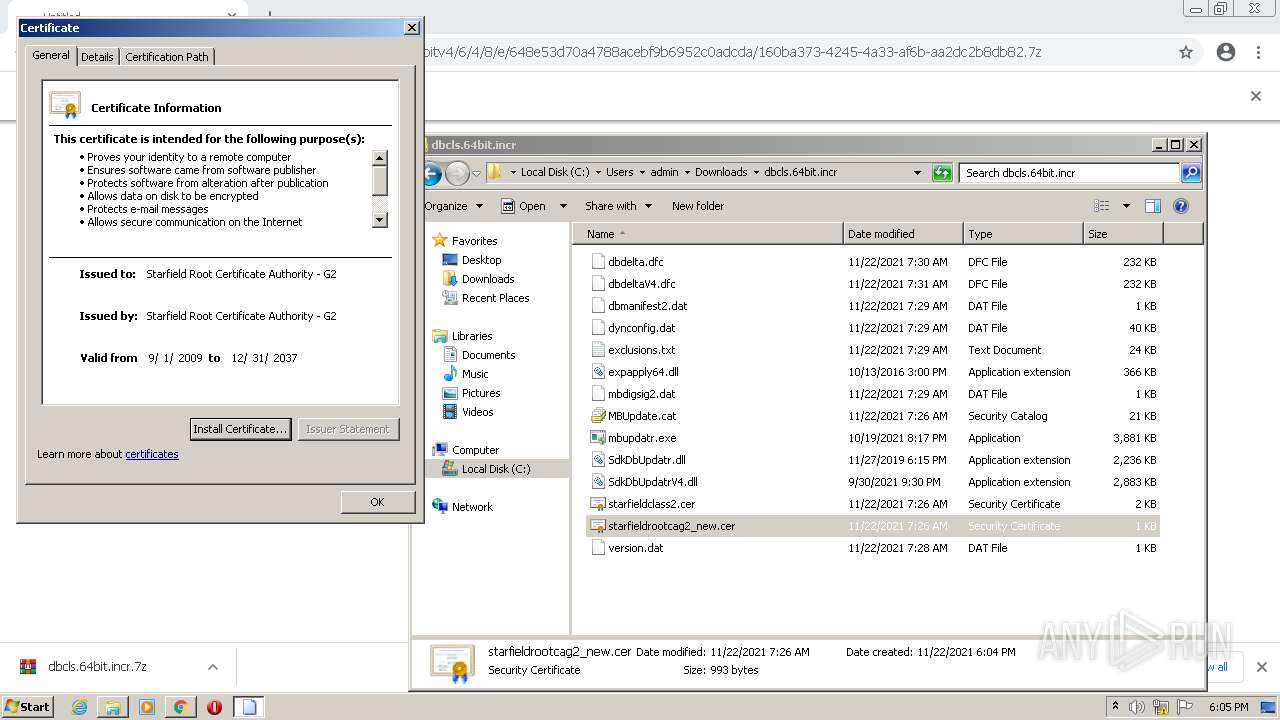1280x720 pixels.
Task: Sort by the Type column header
Action: (x=1023, y=234)
